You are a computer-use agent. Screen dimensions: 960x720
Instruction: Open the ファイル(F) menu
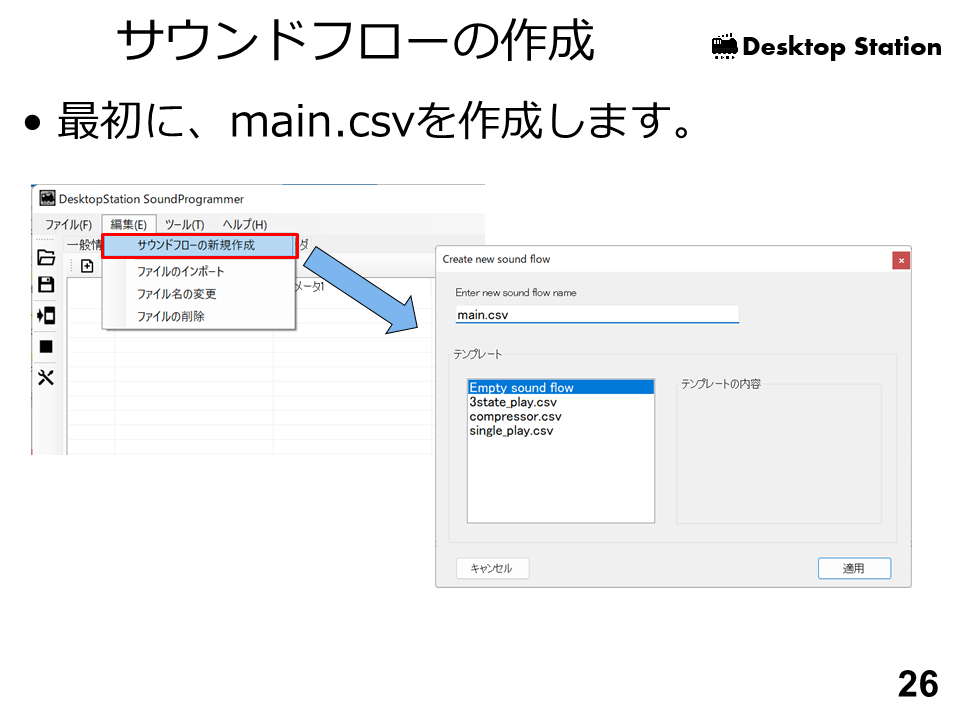[68, 225]
